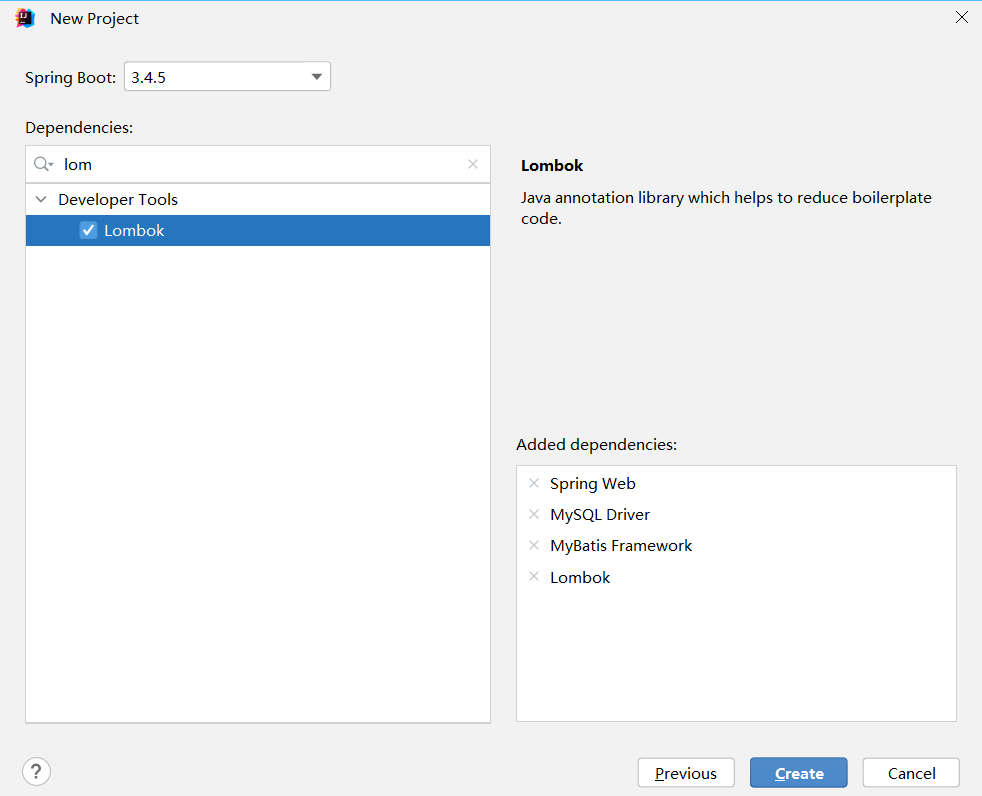Click the Java annotation library description
This screenshot has height=796, width=982.
pos(726,207)
